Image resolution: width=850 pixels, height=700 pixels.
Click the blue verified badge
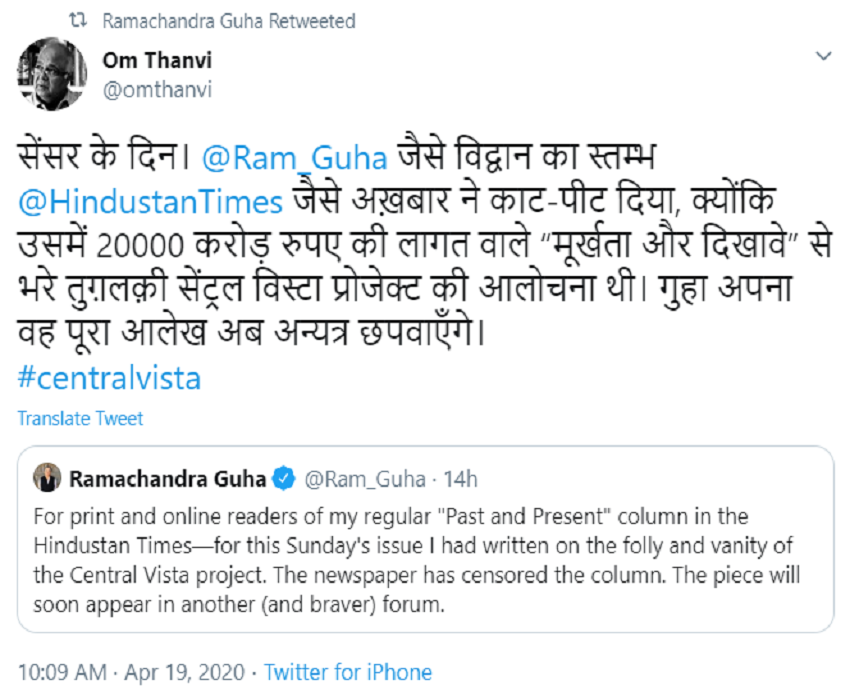coord(283,479)
